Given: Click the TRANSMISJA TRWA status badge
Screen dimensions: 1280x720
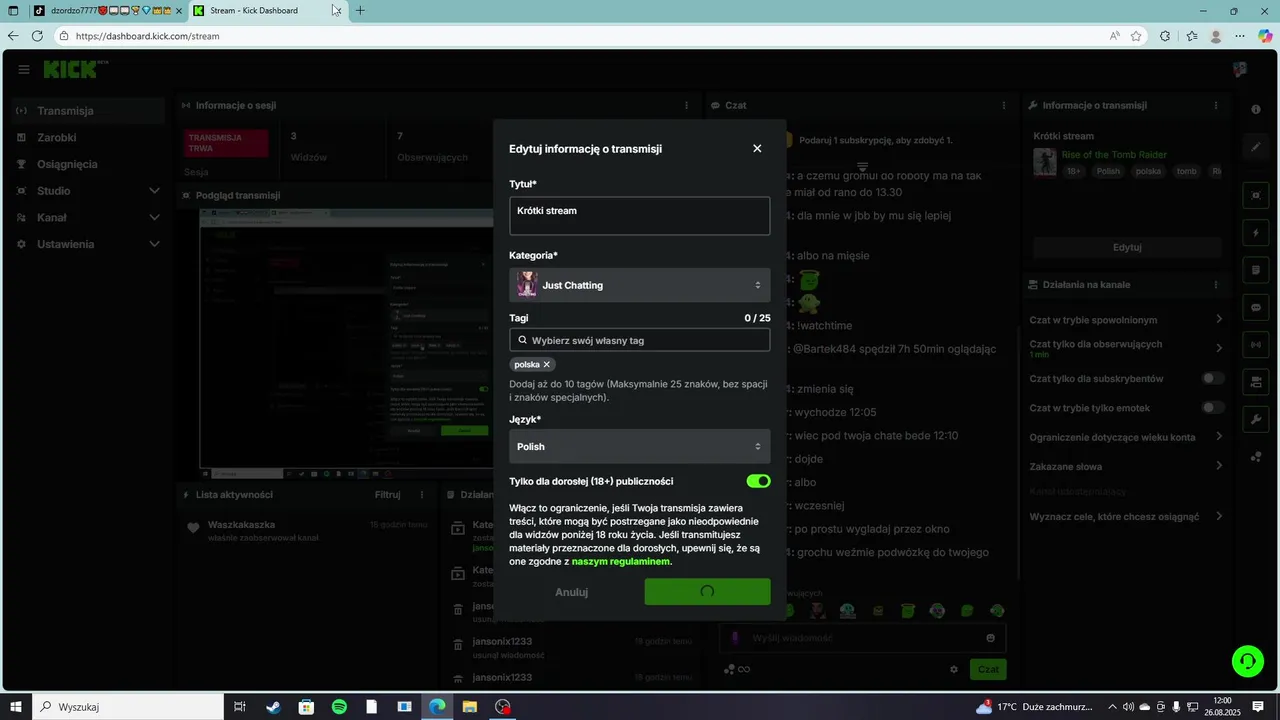Looking at the screenshot, I should [x=226, y=143].
